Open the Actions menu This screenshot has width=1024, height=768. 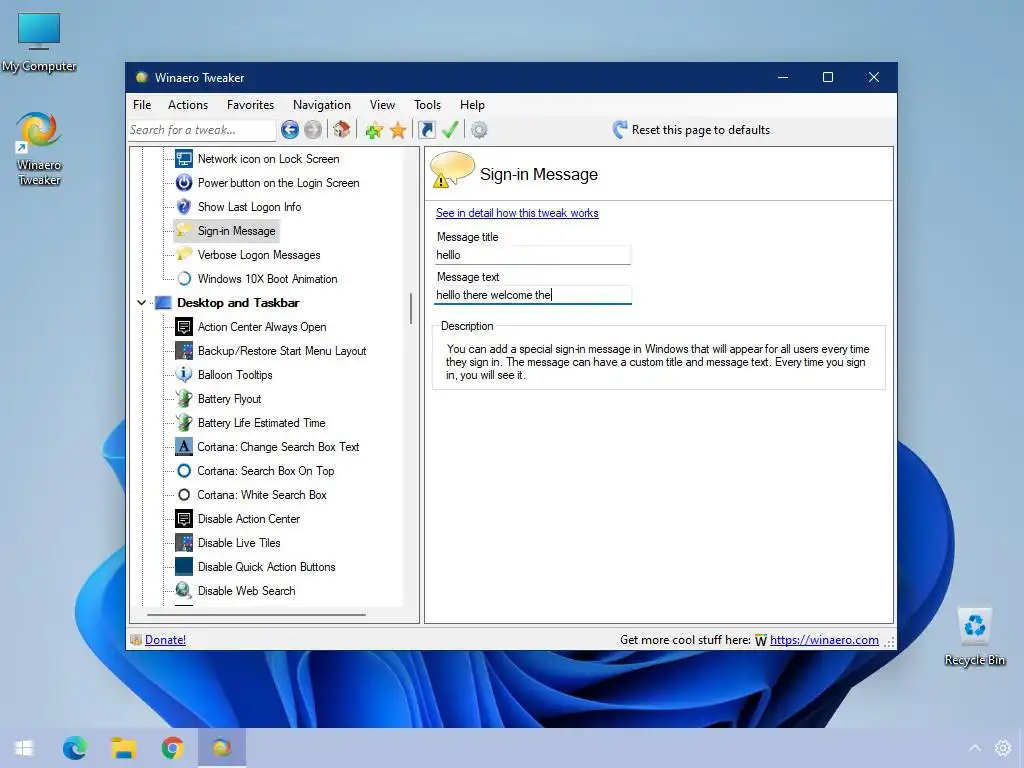coord(188,104)
